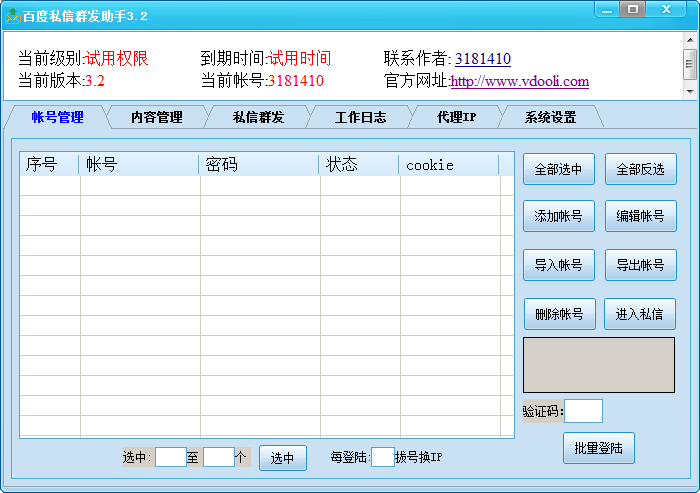
Task: Click the 删除帐号 button
Action: point(559,314)
